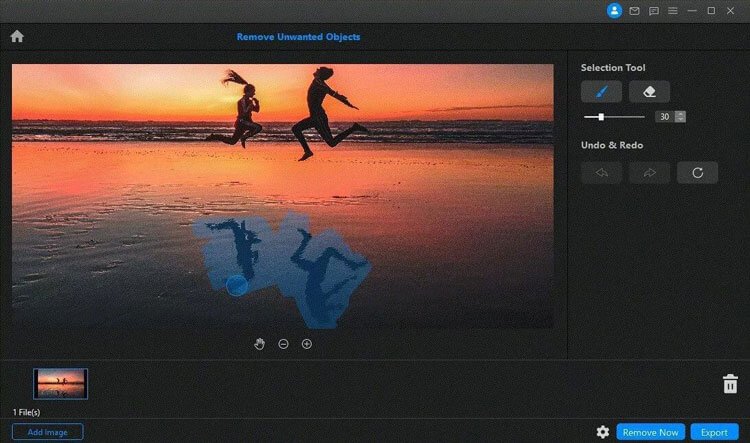Image resolution: width=750 pixels, height=443 pixels.
Task: Open the user account profile
Action: pos(614,11)
